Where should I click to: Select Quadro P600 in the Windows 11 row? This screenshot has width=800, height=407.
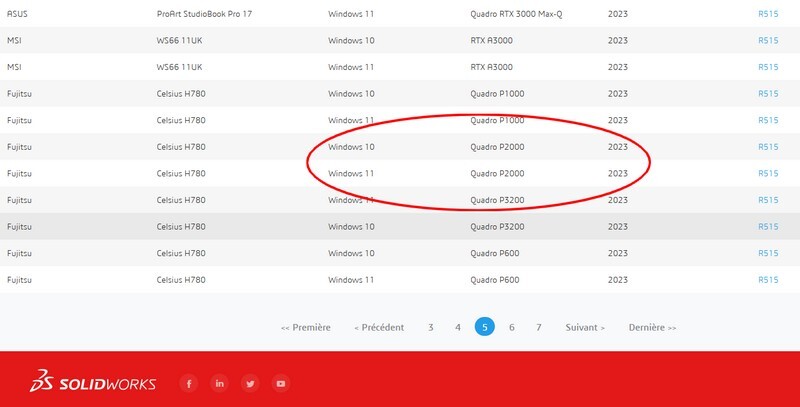pos(494,279)
